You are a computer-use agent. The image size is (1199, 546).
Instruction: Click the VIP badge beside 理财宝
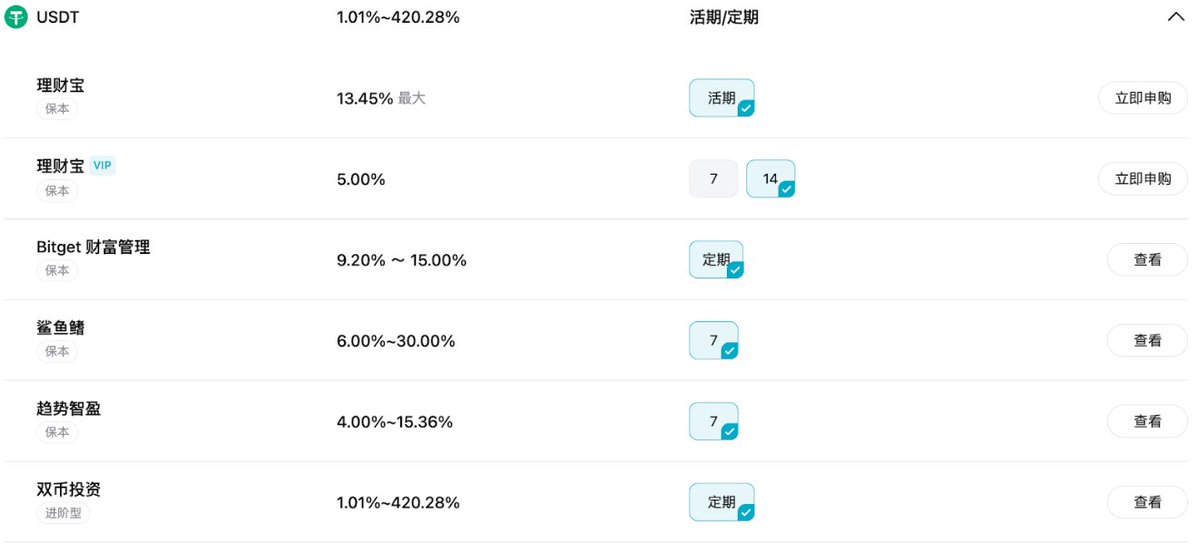(x=102, y=166)
